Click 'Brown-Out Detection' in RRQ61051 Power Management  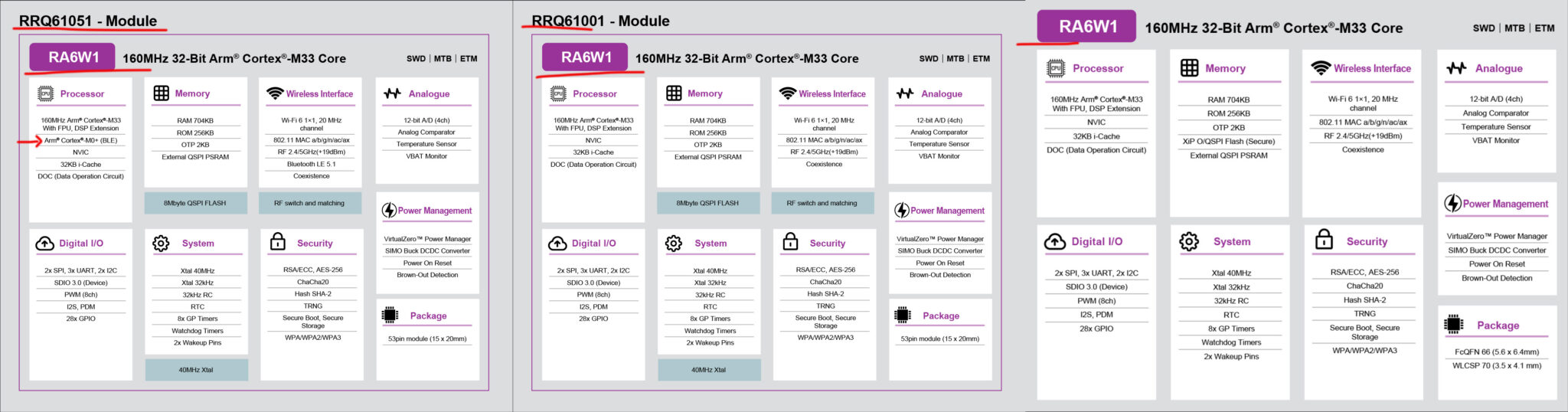point(427,275)
